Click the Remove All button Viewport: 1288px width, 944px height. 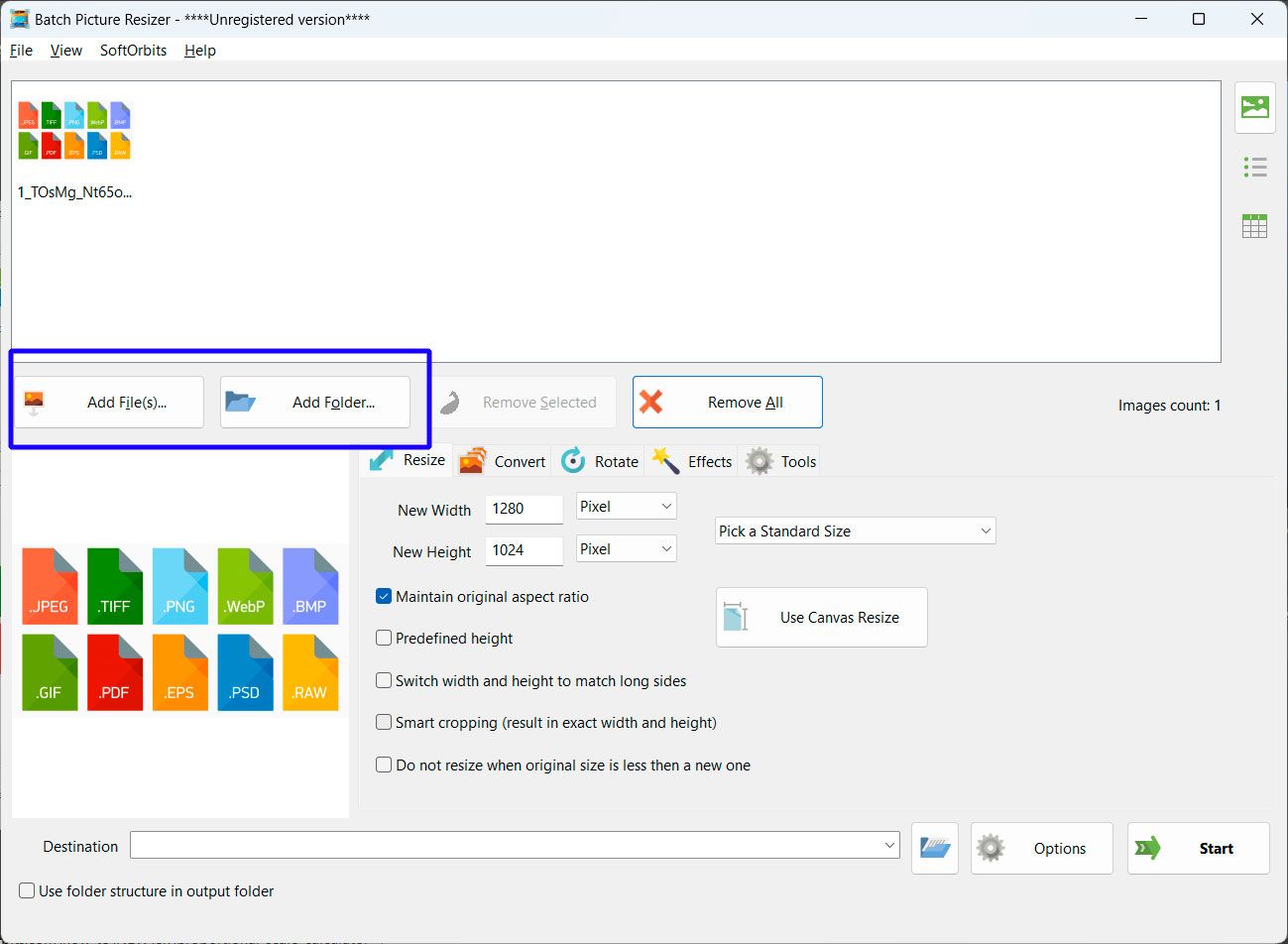pos(728,403)
